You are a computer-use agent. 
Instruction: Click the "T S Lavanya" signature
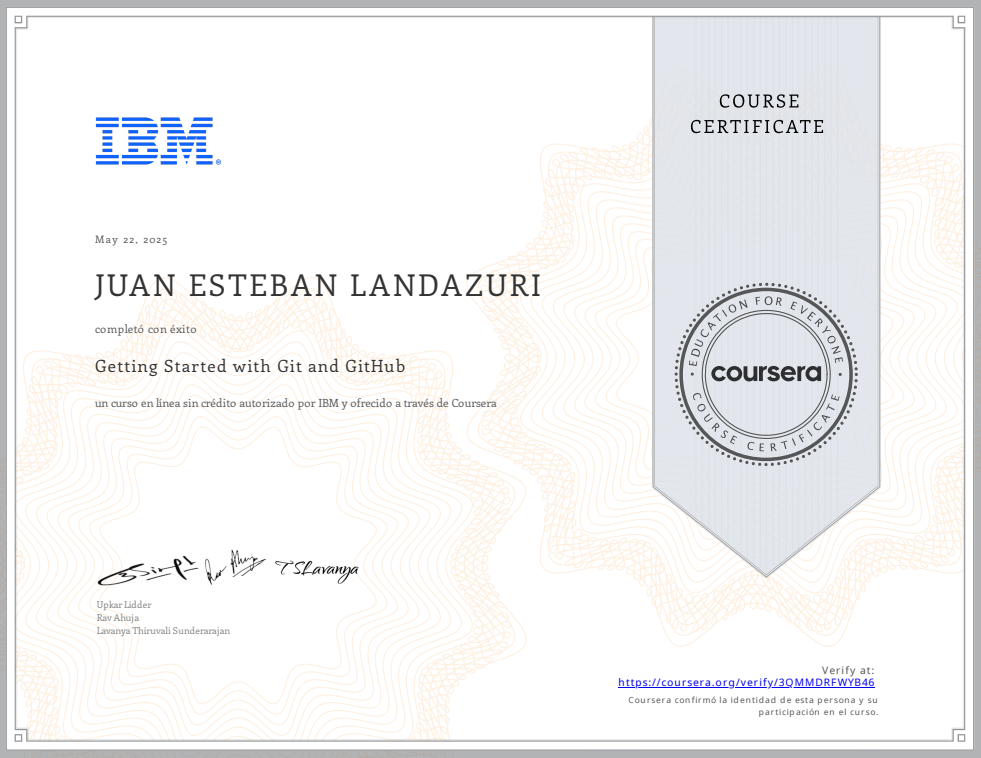(317, 570)
